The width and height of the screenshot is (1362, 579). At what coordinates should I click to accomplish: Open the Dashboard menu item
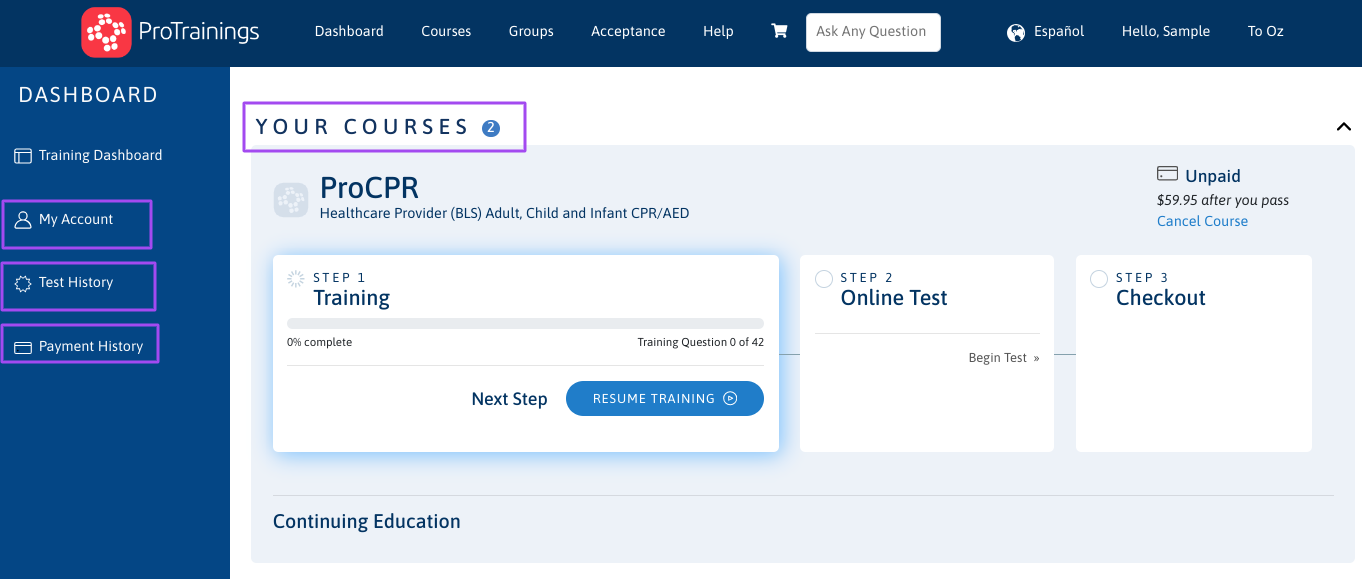(349, 31)
